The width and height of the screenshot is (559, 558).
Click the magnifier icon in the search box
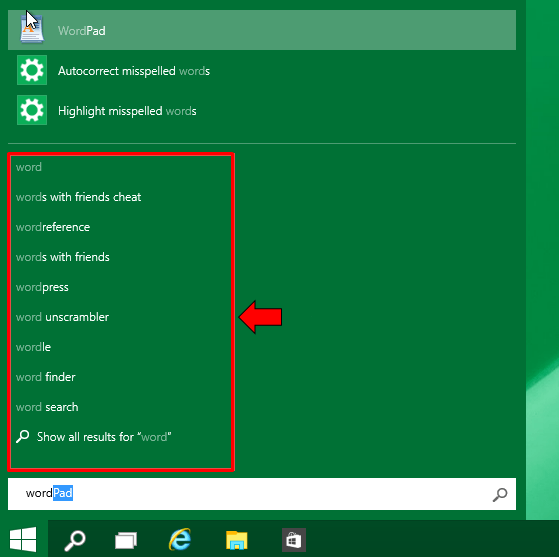[x=500, y=495]
